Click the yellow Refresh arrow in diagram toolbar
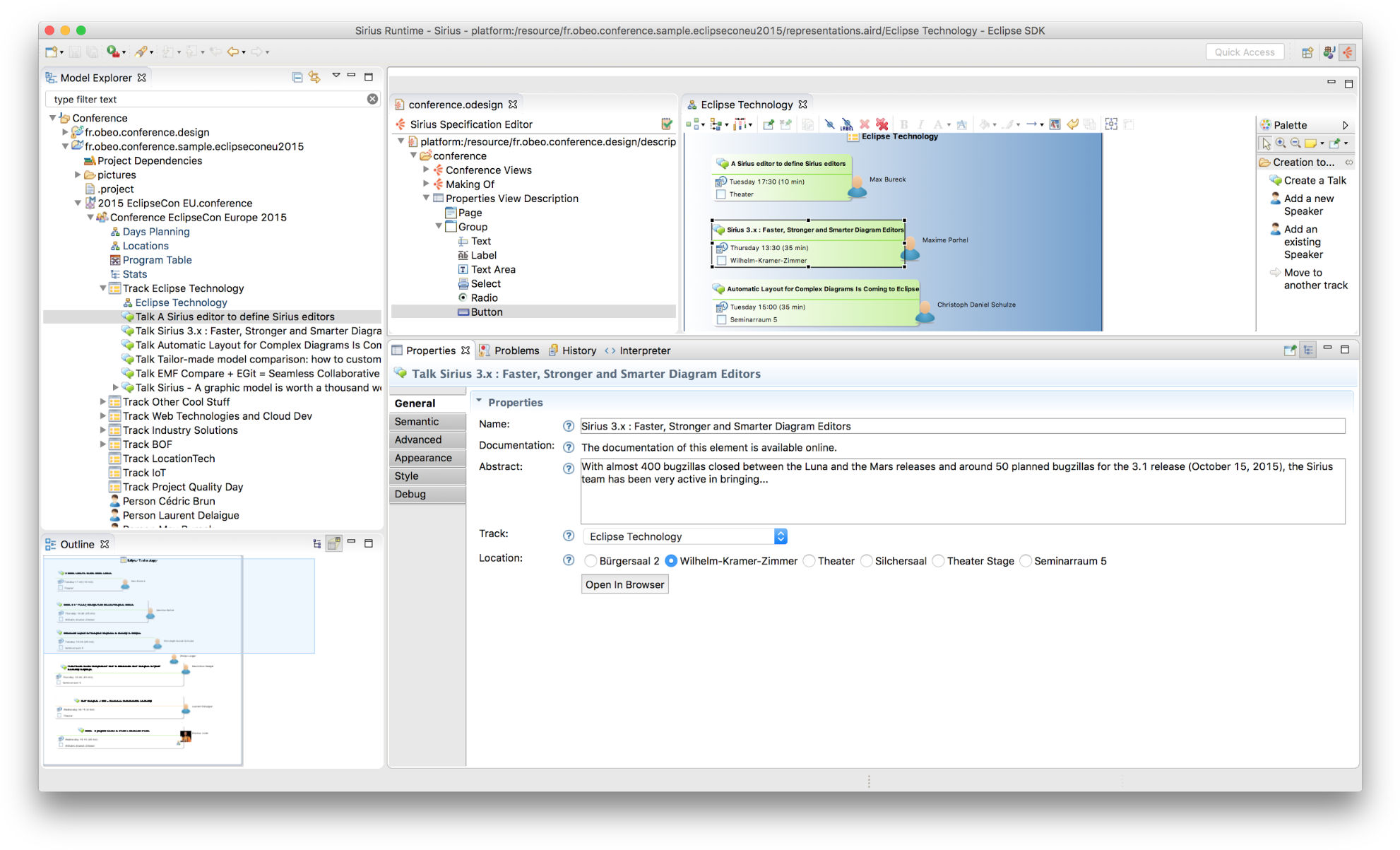The image size is (1400, 850). [1072, 124]
